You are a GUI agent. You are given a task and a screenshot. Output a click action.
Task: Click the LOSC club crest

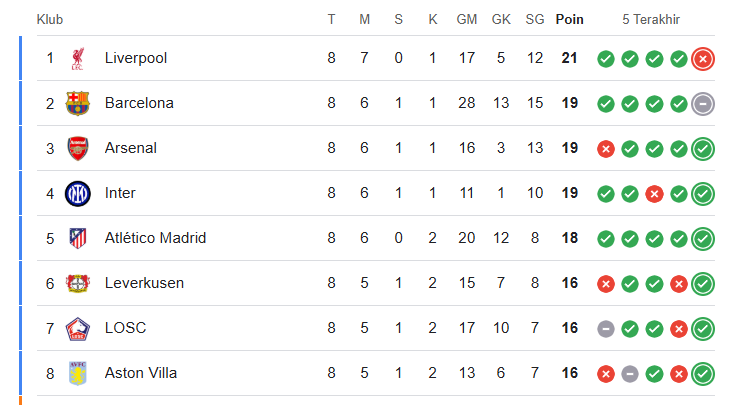tap(77, 328)
